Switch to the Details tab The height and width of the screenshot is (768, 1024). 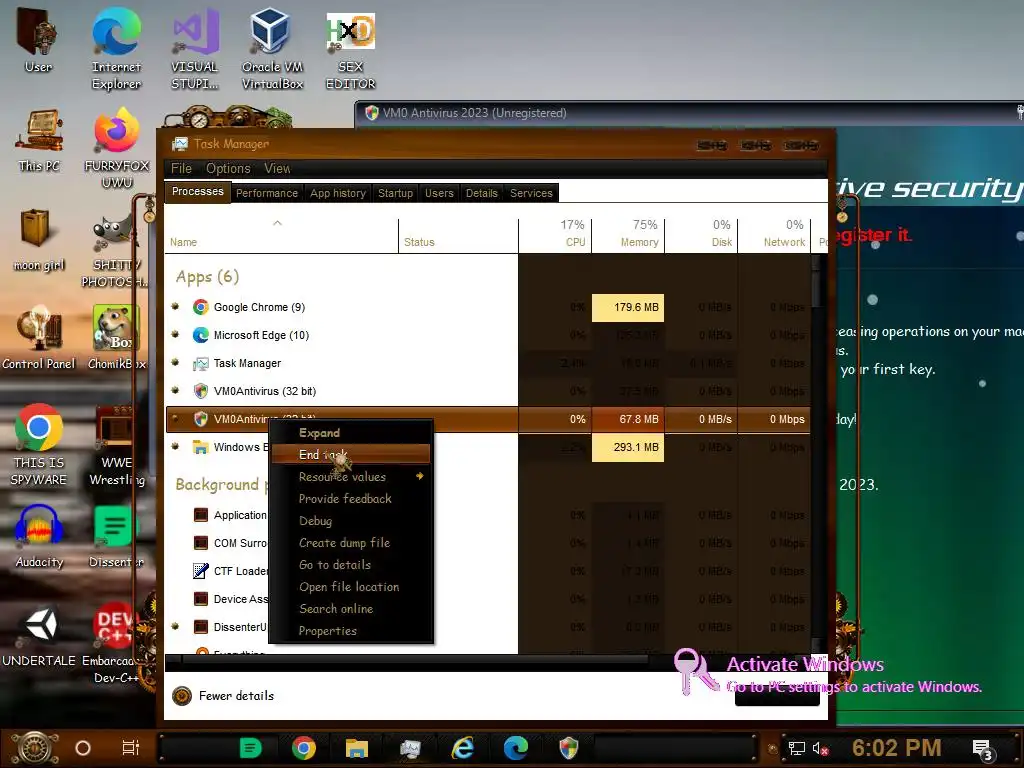coord(481,193)
